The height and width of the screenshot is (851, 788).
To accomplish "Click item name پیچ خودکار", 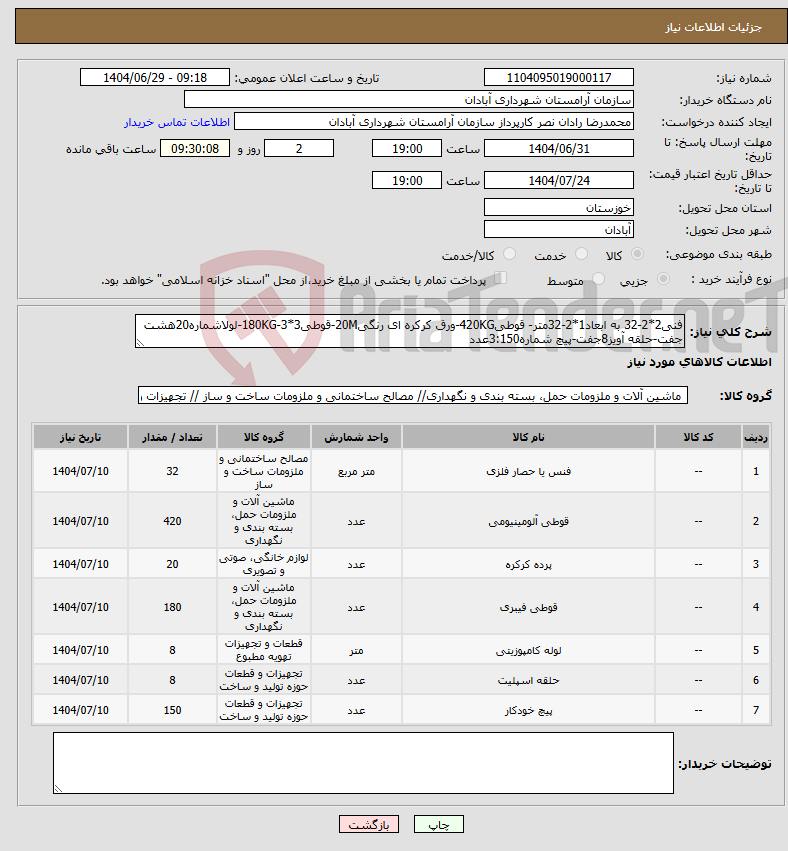I will [x=528, y=710].
